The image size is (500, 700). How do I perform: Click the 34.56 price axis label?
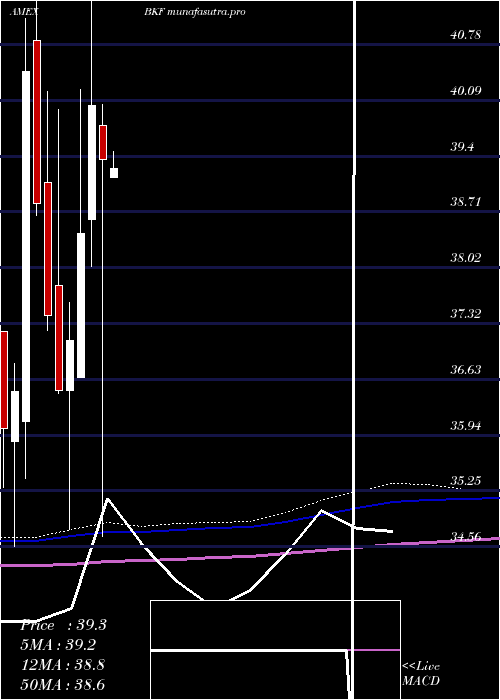(x=466, y=537)
